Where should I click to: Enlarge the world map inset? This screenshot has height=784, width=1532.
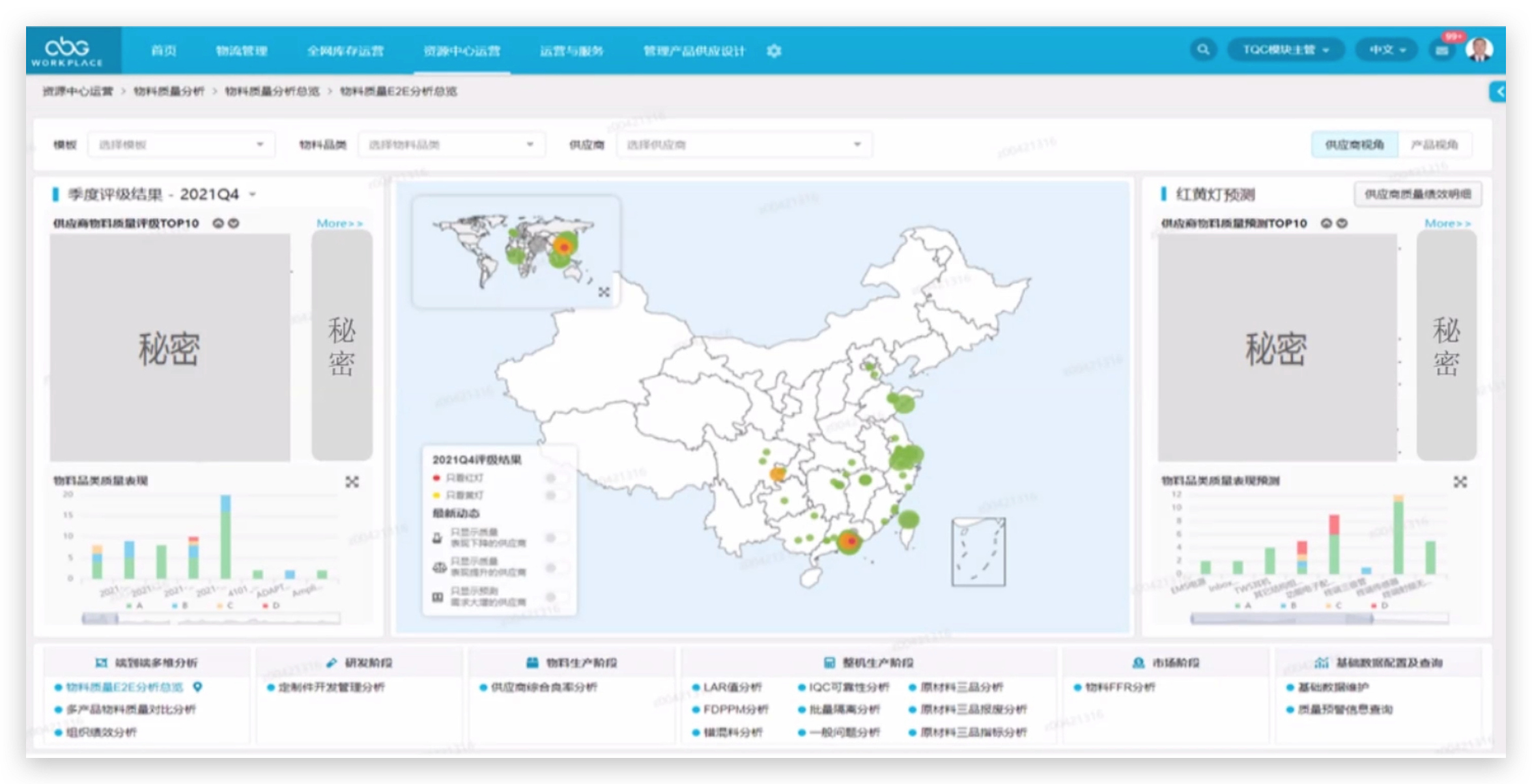(604, 292)
